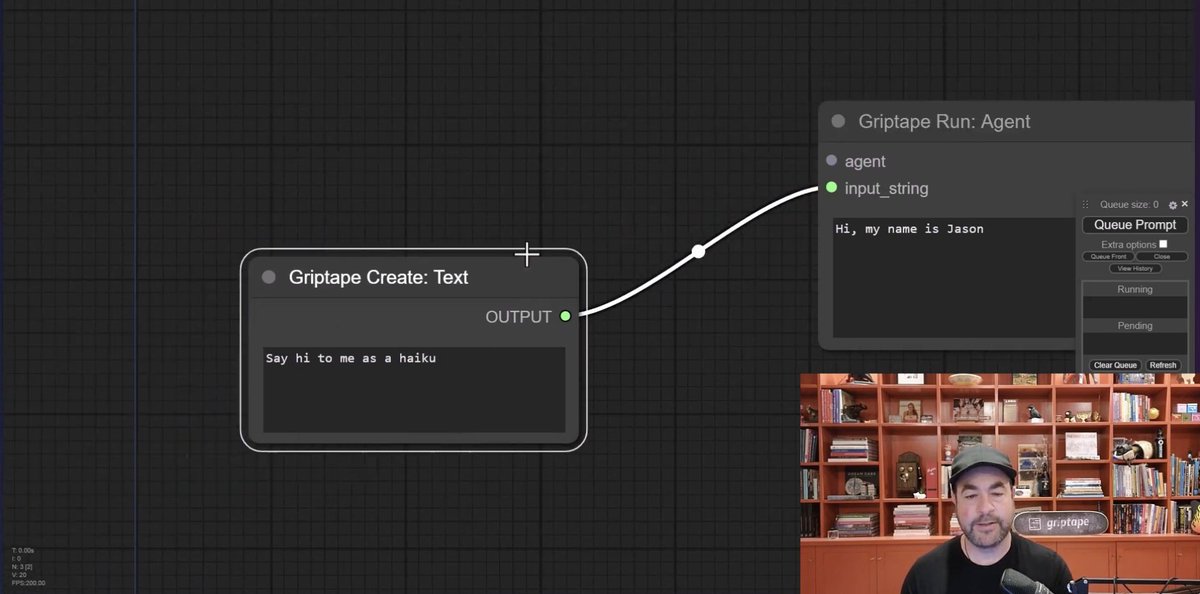Select the Griptape Run: Agent node title

[944, 122]
